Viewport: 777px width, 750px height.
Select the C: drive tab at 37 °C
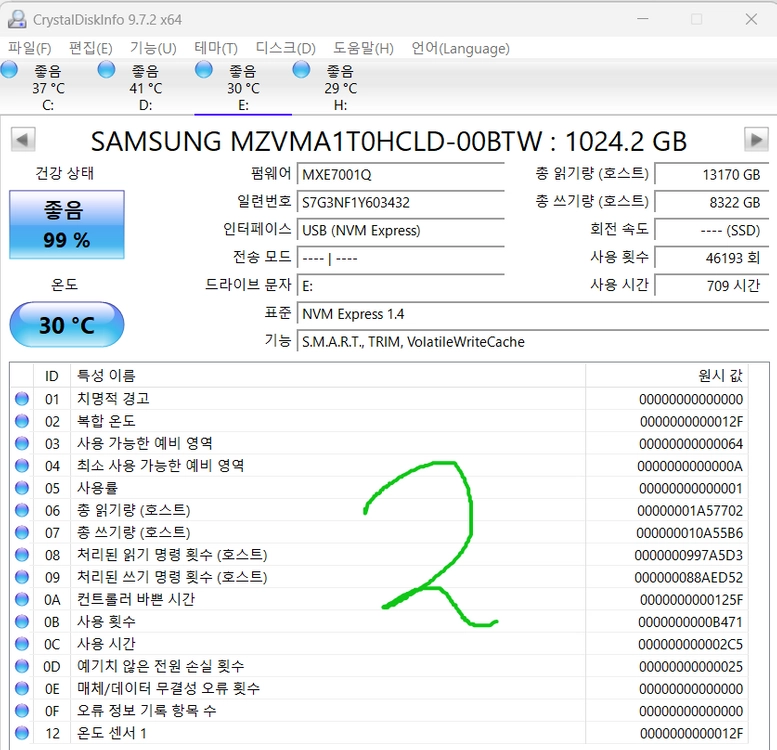pyautogui.click(x=48, y=88)
